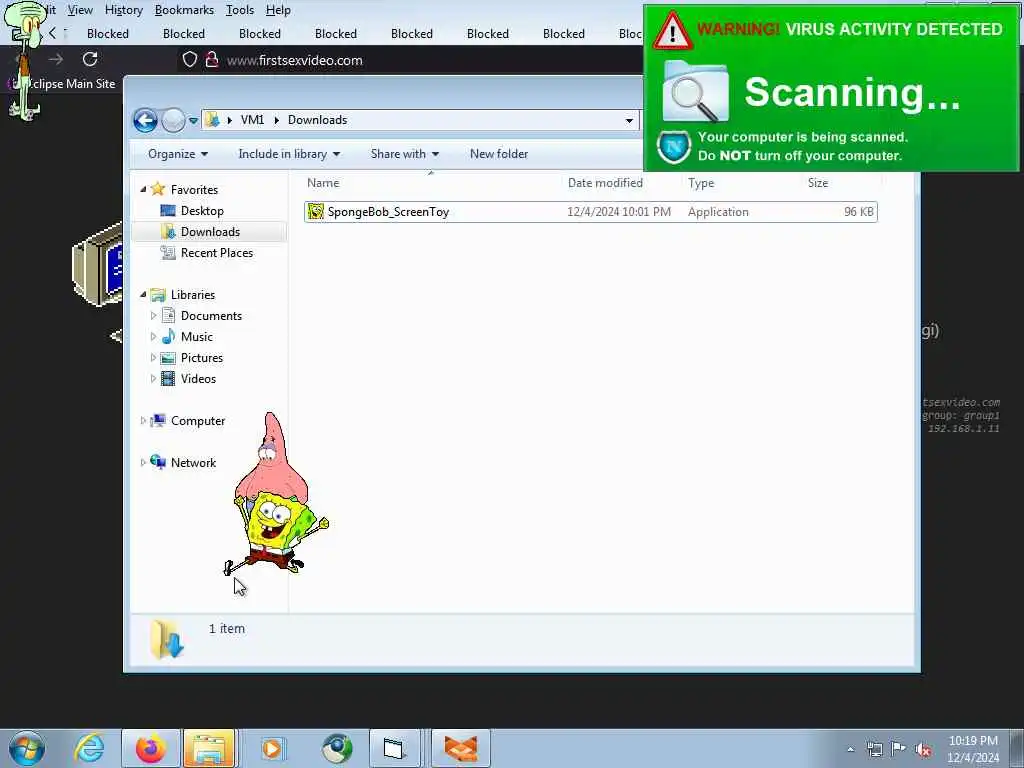Open the Windows Start orb

click(27, 748)
